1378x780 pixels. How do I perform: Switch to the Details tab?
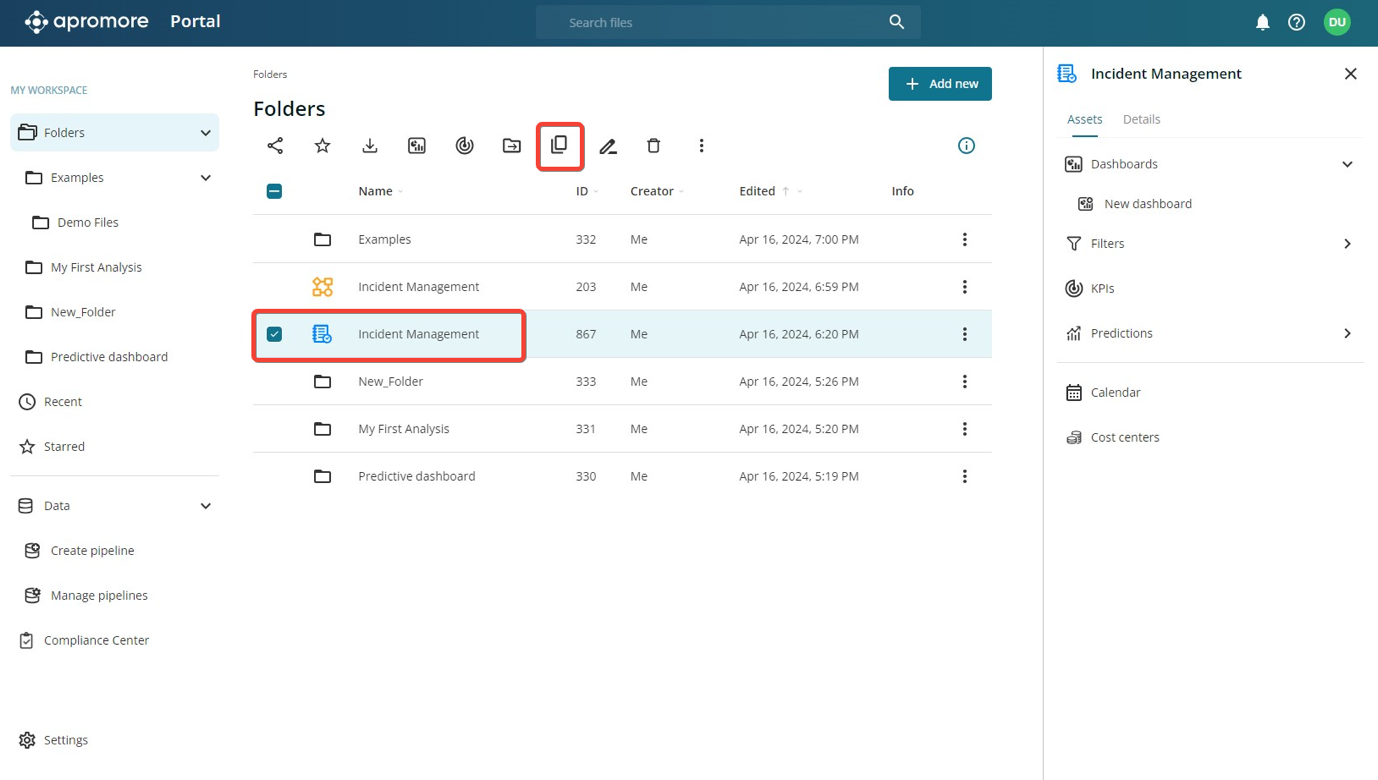click(1141, 119)
